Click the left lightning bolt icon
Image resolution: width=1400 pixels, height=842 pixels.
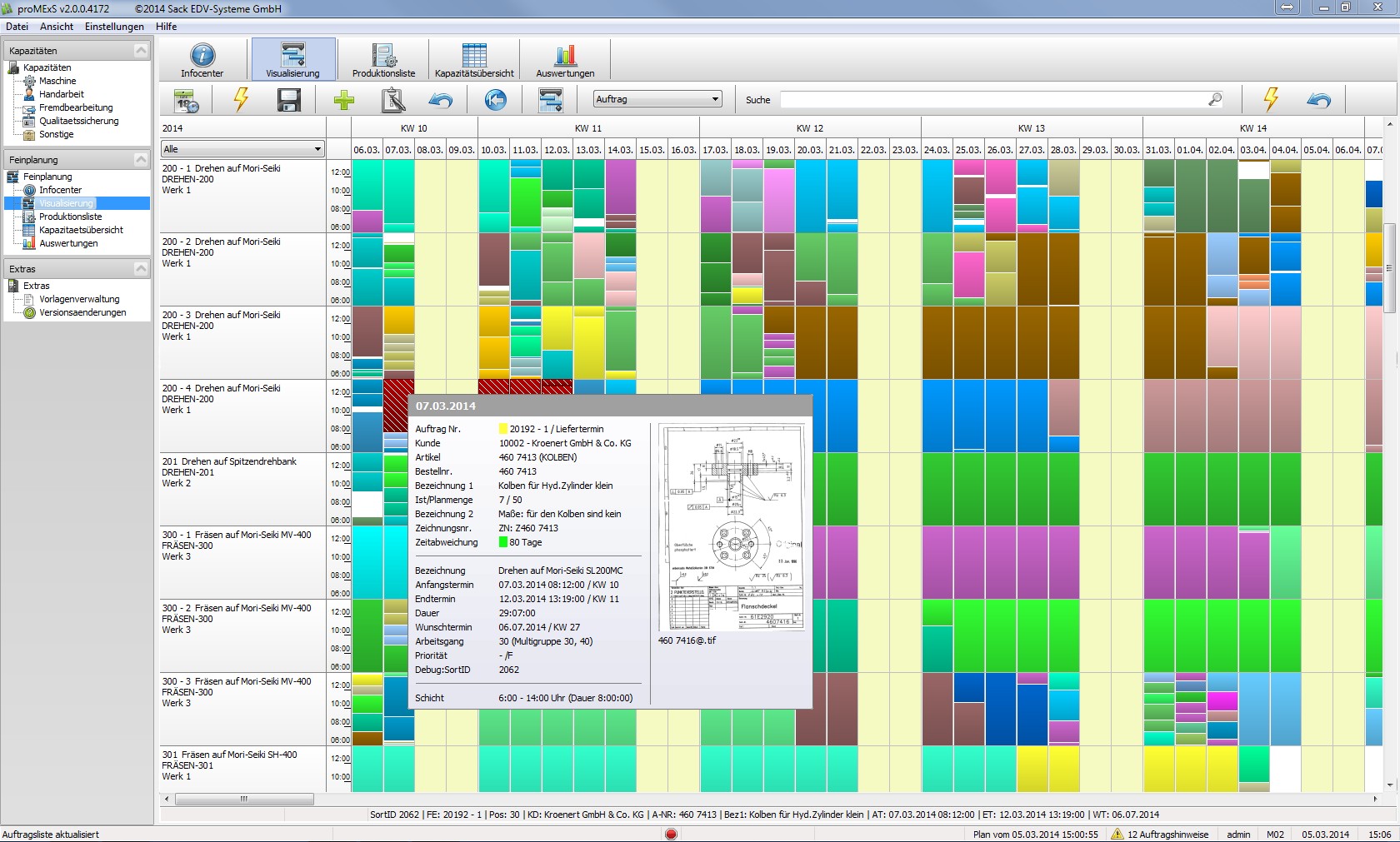click(x=241, y=100)
